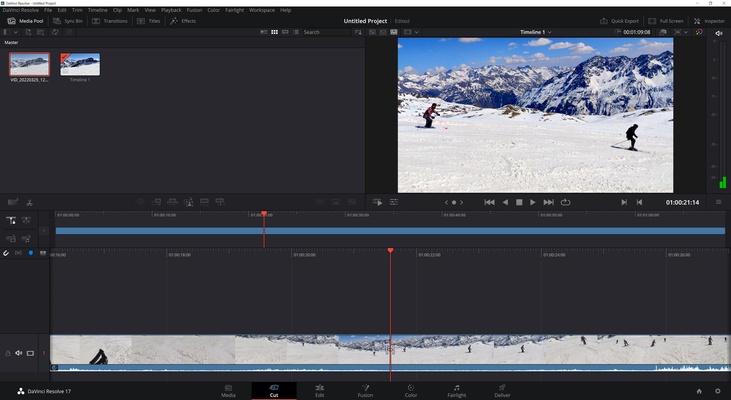
Task: Click the media pool Search field
Action: click(x=325, y=32)
